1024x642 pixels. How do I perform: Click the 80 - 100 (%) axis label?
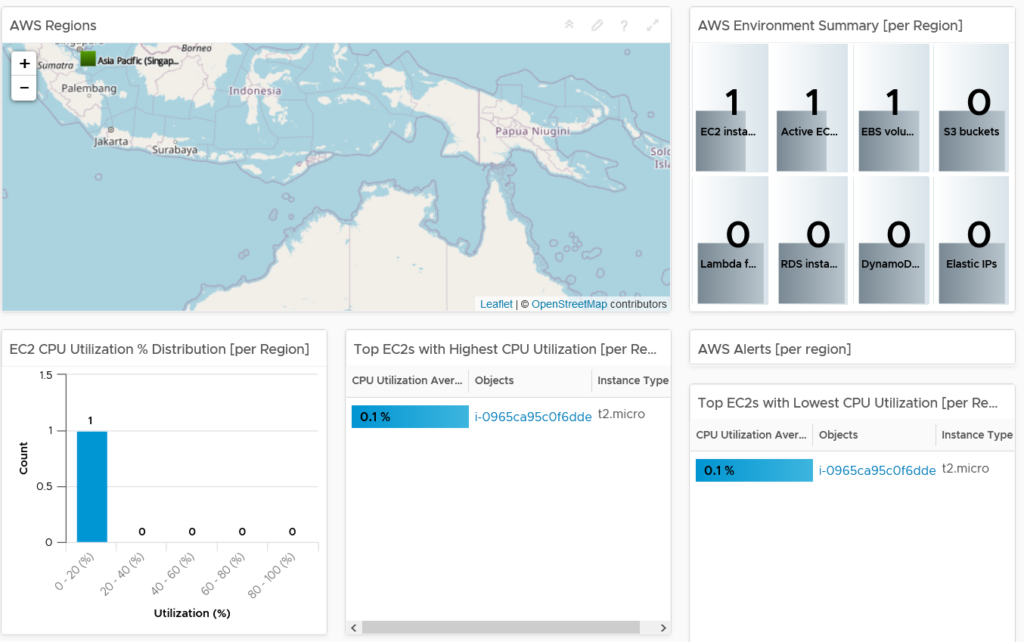[x=272, y=575]
